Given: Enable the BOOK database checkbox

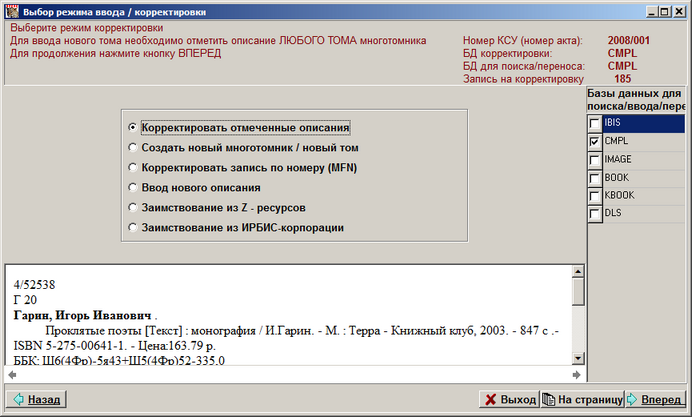Looking at the screenshot, I should pyautogui.click(x=594, y=178).
